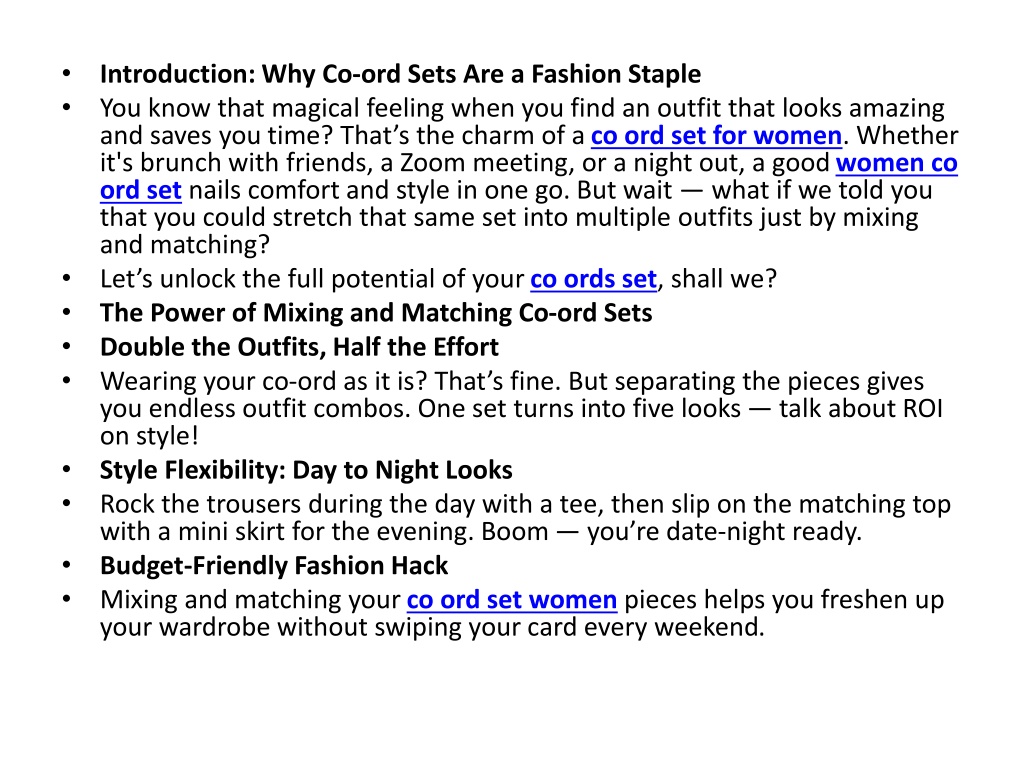Click 'The Power of Mixing and Matching' heading
Image resolution: width=1024 pixels, height=768 pixels.
(376, 313)
